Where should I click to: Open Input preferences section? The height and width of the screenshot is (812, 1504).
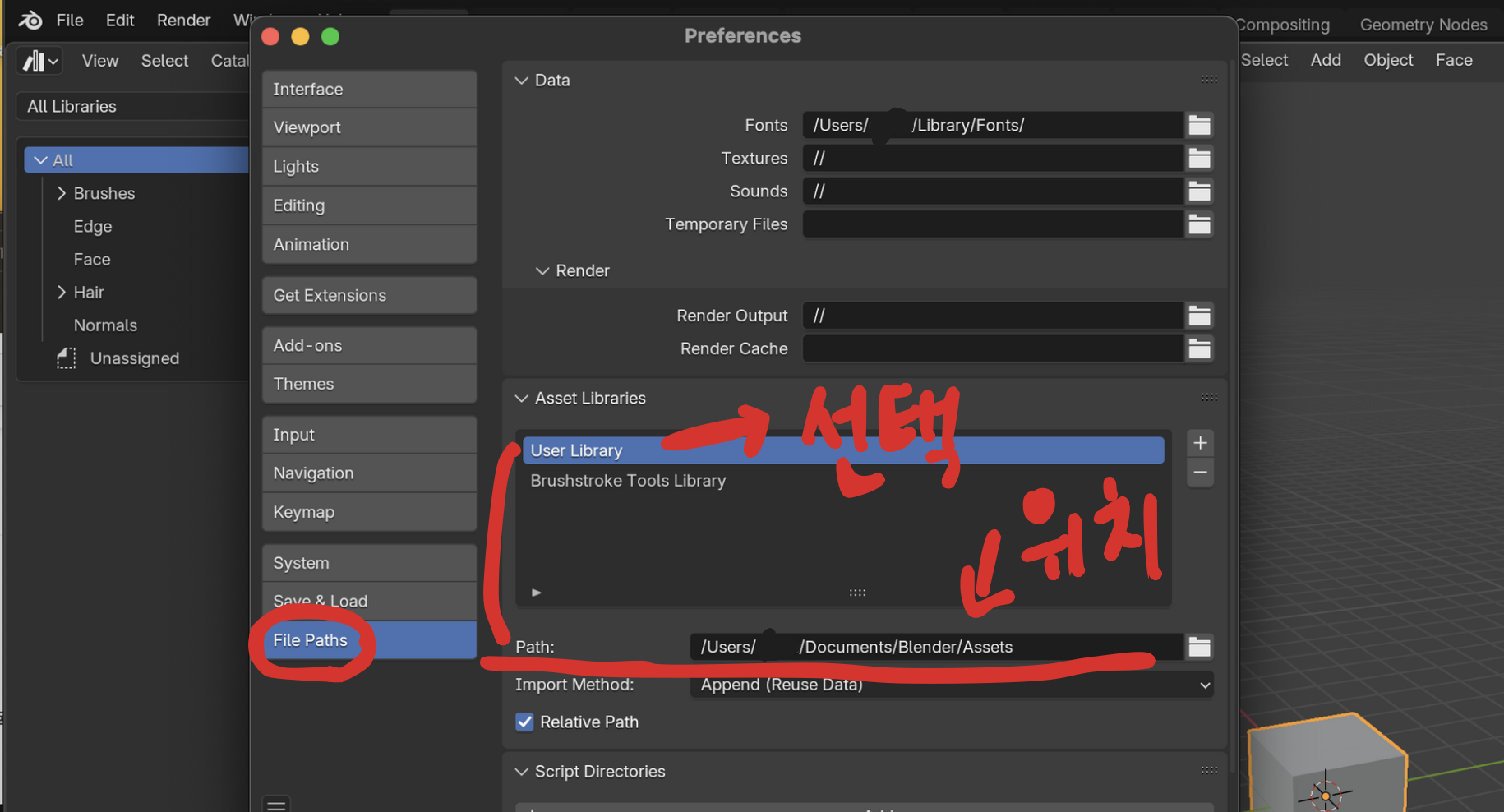pyautogui.click(x=369, y=435)
